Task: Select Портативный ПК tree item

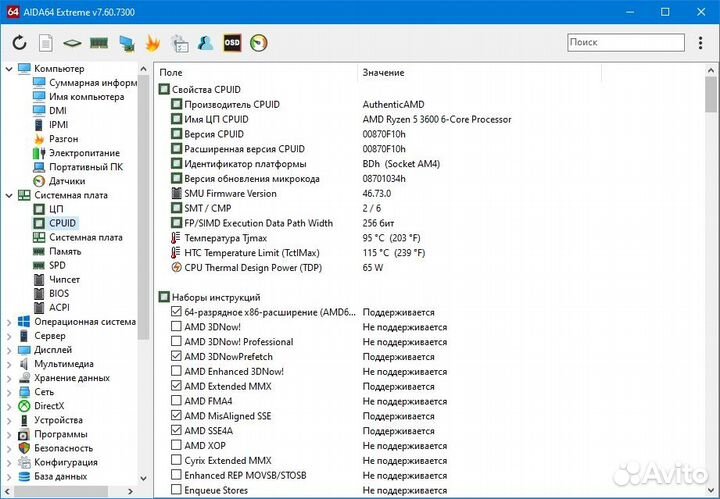Action: tap(78, 167)
